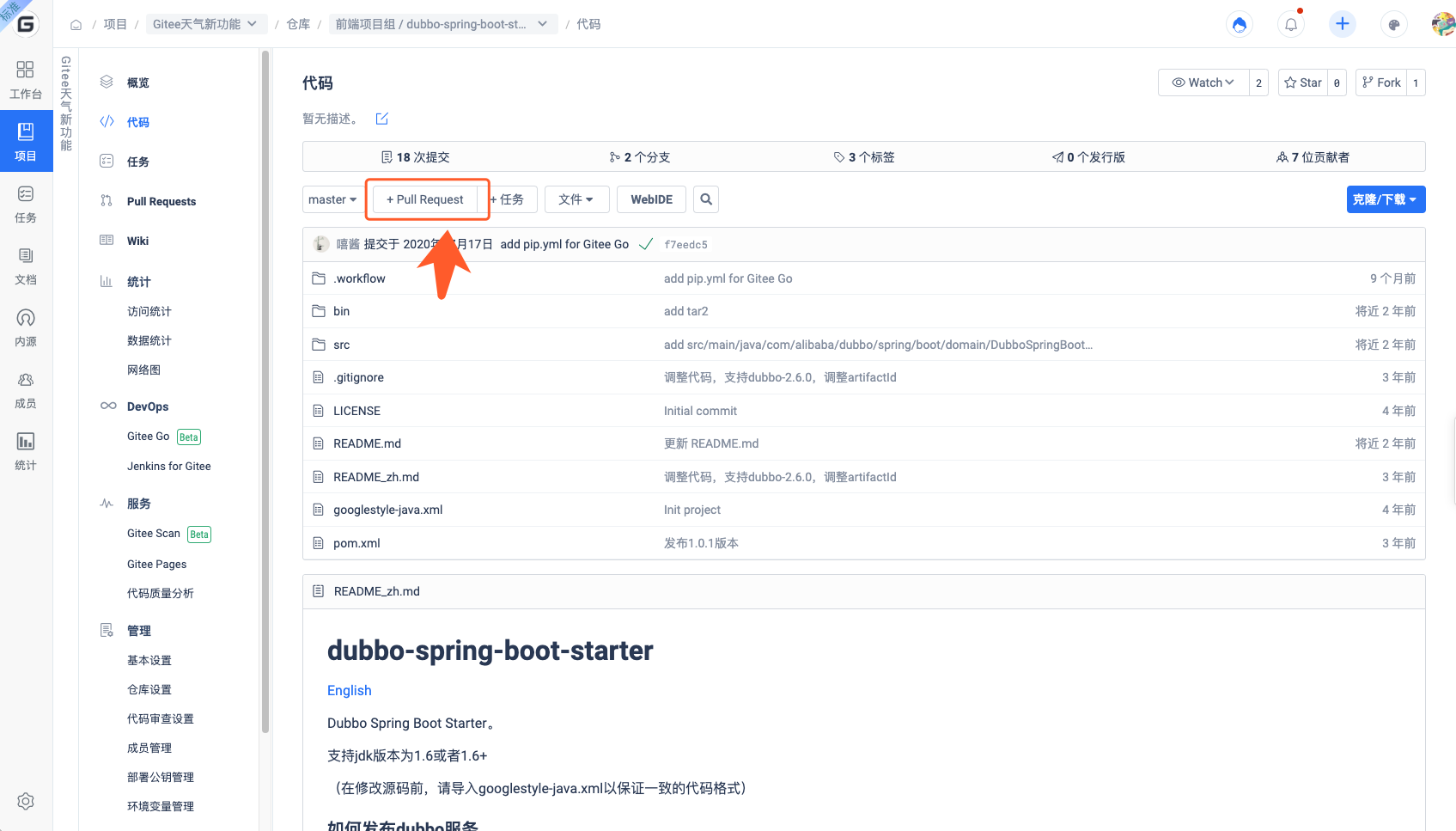Click the blue assistant mascot icon

coord(1240,25)
